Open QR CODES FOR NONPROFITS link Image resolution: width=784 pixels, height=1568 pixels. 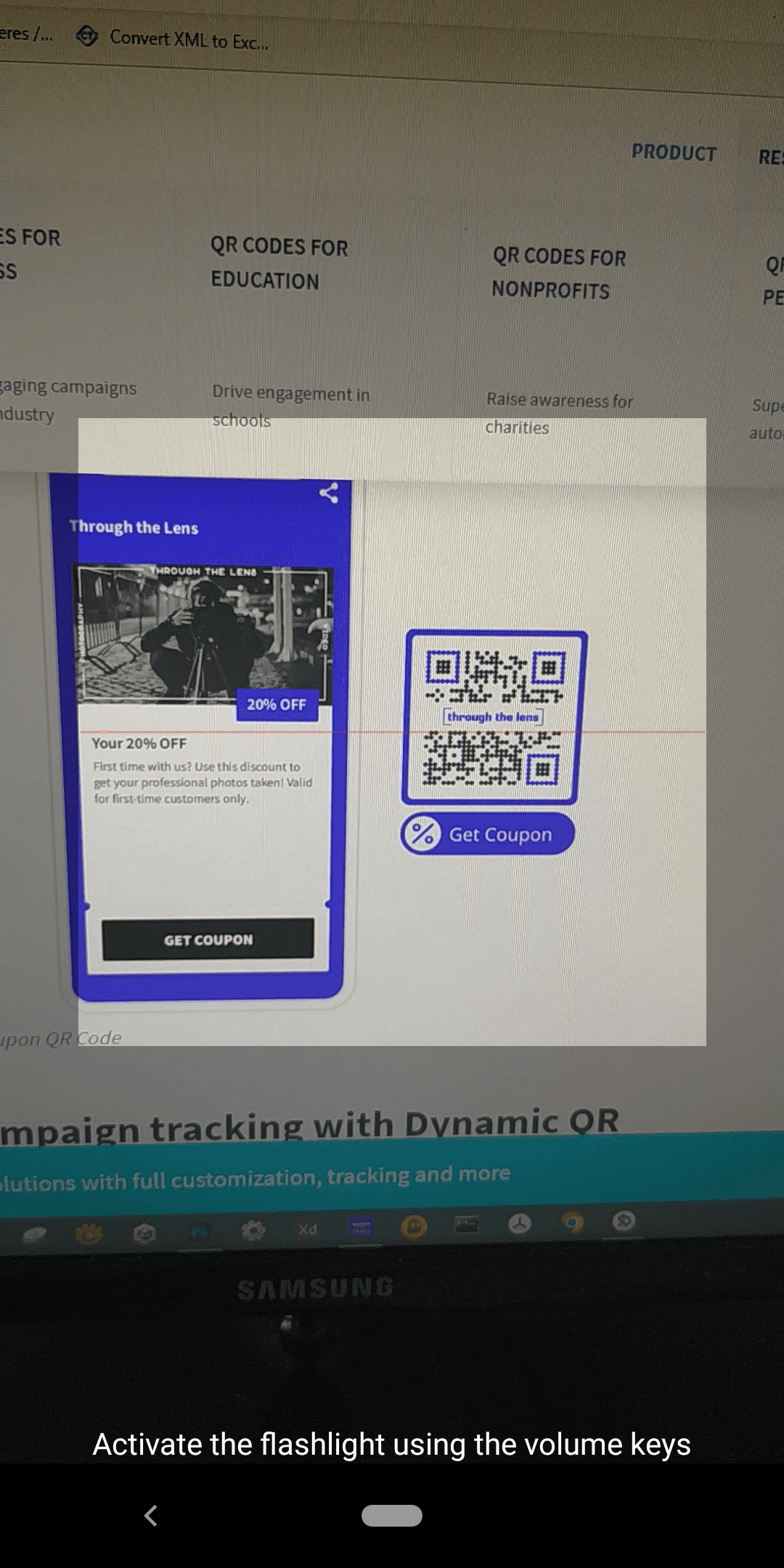(559, 273)
